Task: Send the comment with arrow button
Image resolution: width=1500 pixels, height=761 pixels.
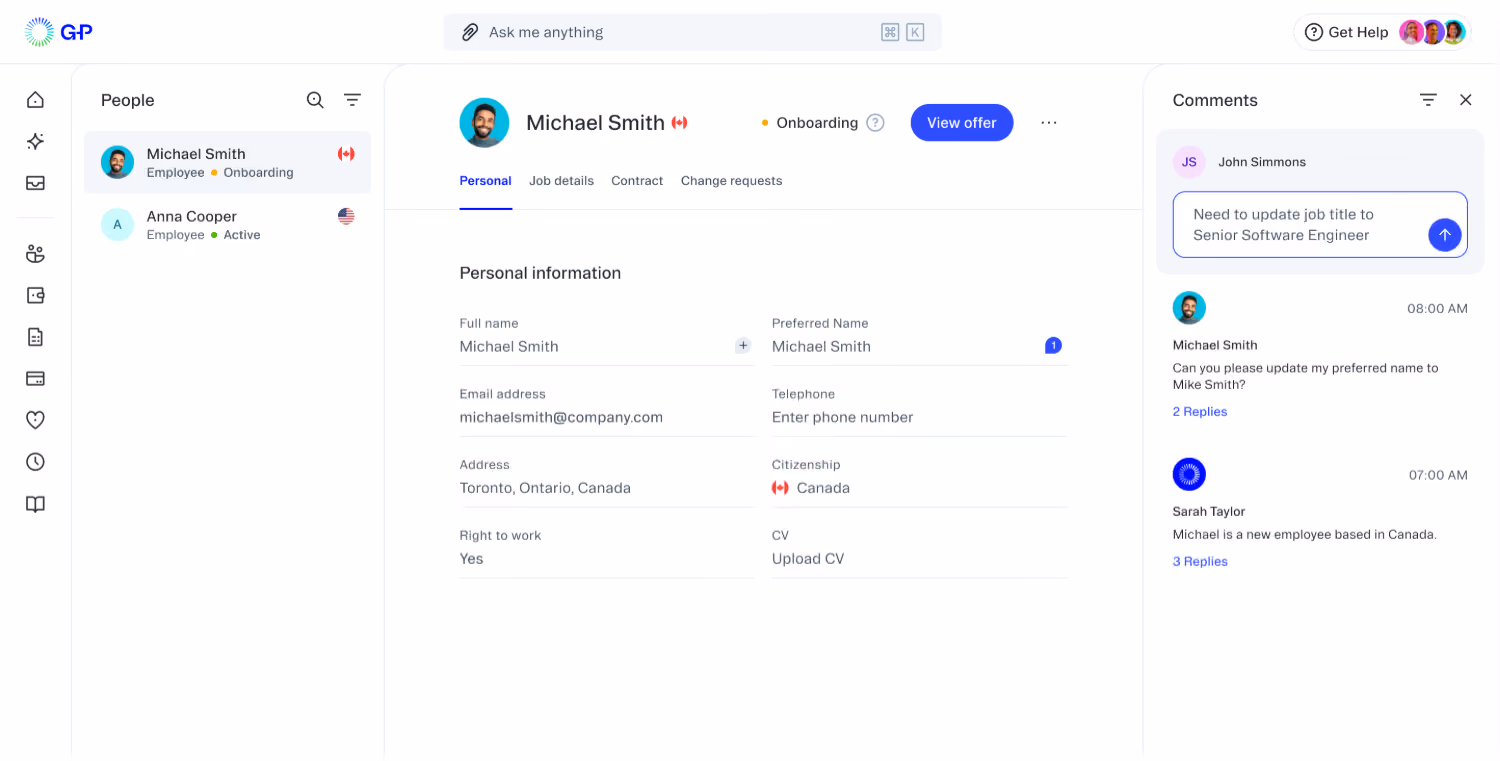Action: click(1444, 235)
